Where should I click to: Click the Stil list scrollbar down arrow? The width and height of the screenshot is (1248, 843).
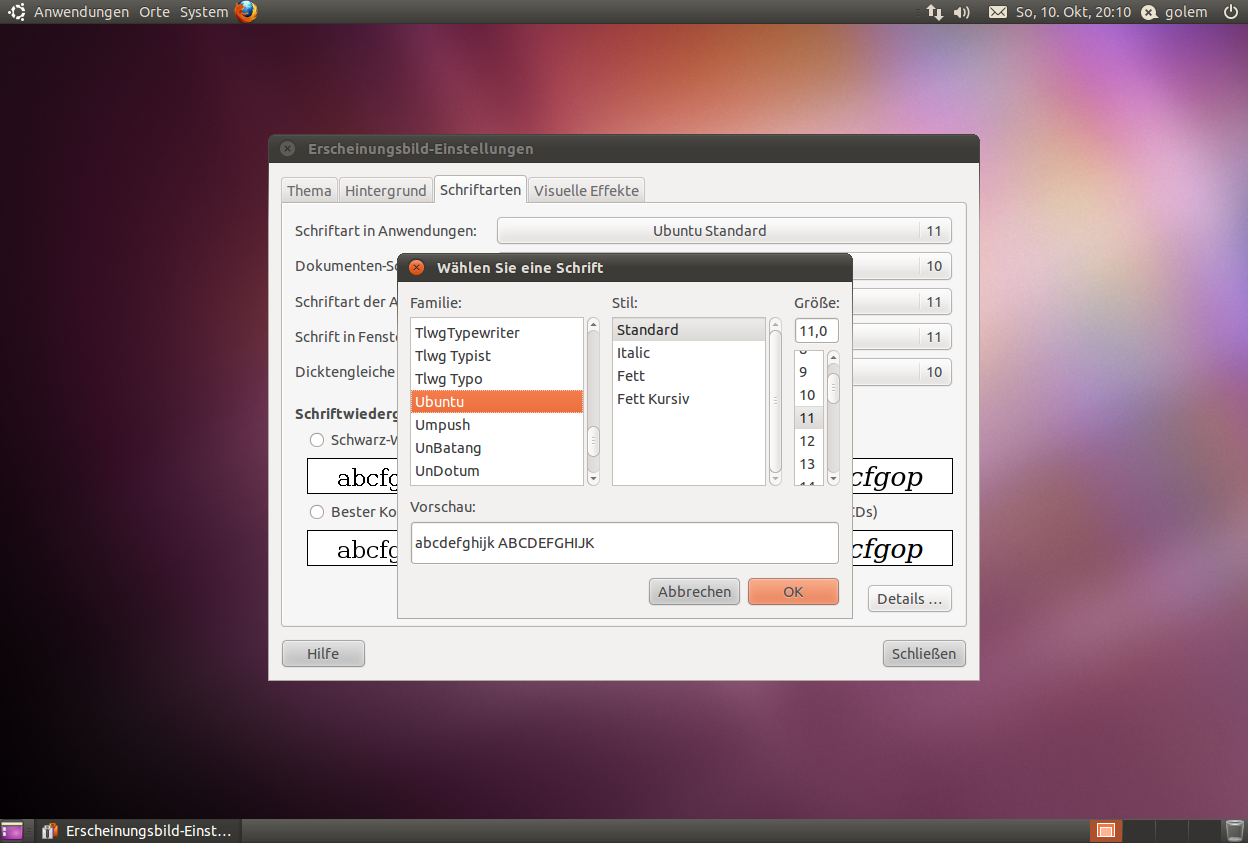pyautogui.click(x=775, y=479)
